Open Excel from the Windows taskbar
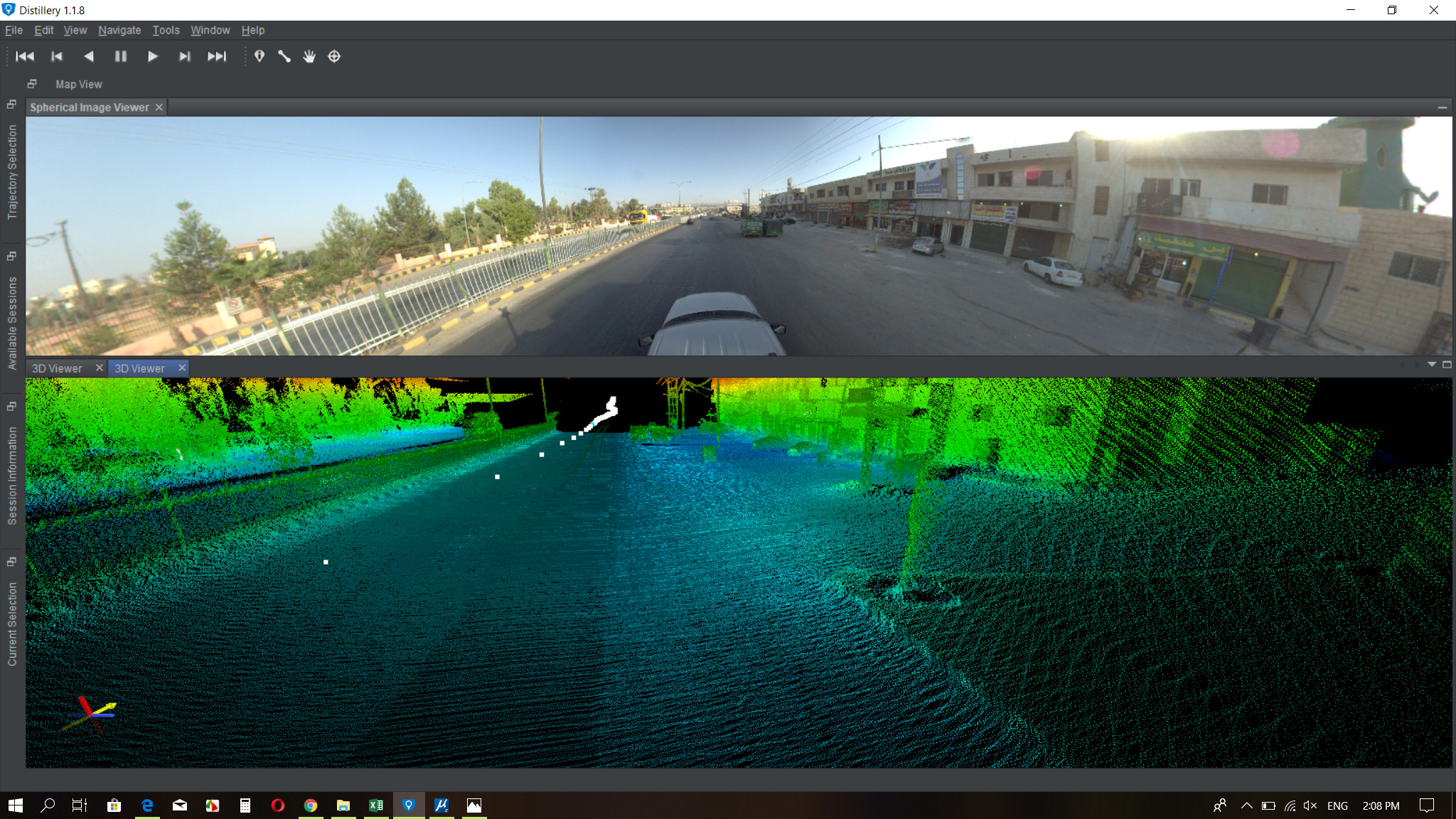Screen dimensions: 1456x819 [376, 805]
